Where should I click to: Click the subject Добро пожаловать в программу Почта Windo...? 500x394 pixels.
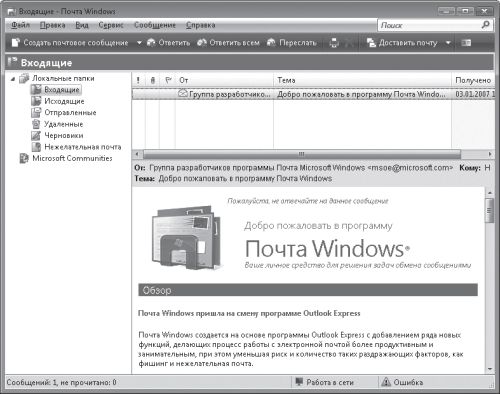tap(361, 94)
